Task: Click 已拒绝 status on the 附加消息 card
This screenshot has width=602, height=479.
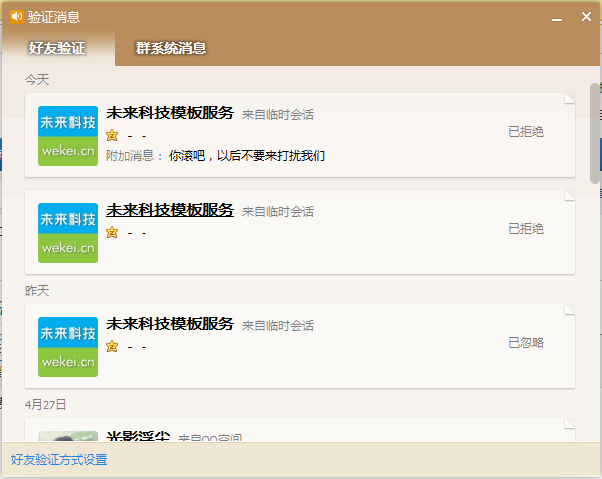Action: pos(526,132)
